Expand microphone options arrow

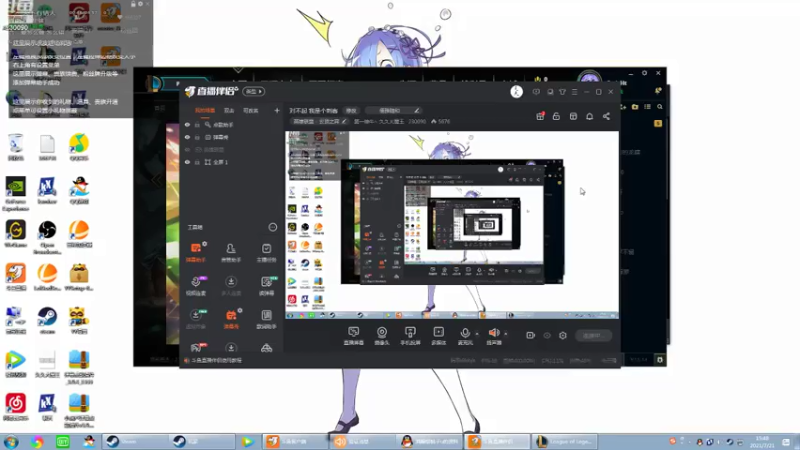tap(477, 334)
